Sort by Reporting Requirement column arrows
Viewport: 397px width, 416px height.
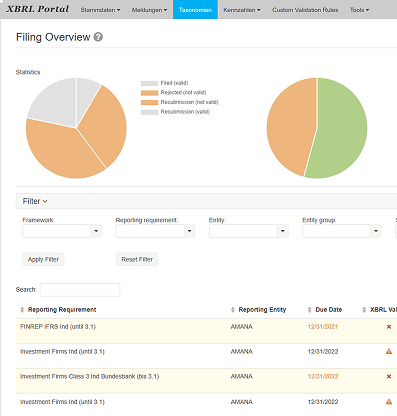(x=22, y=310)
